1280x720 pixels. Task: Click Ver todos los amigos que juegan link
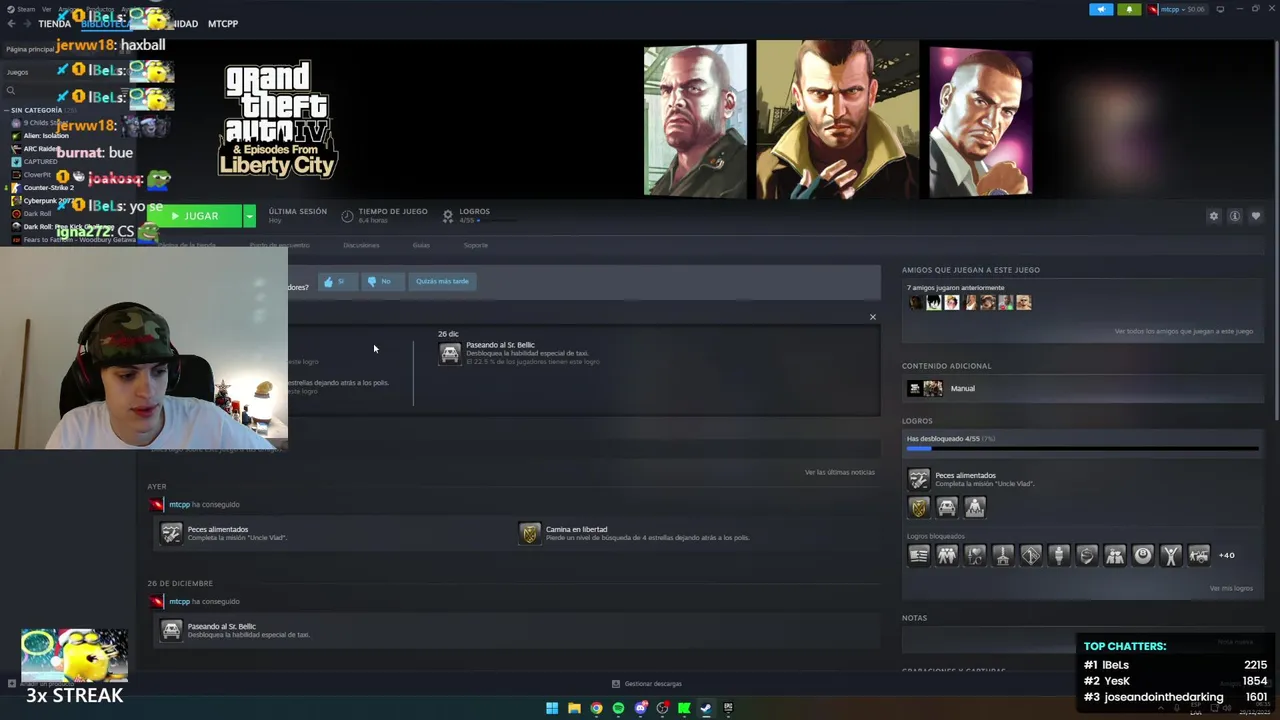(x=1184, y=331)
